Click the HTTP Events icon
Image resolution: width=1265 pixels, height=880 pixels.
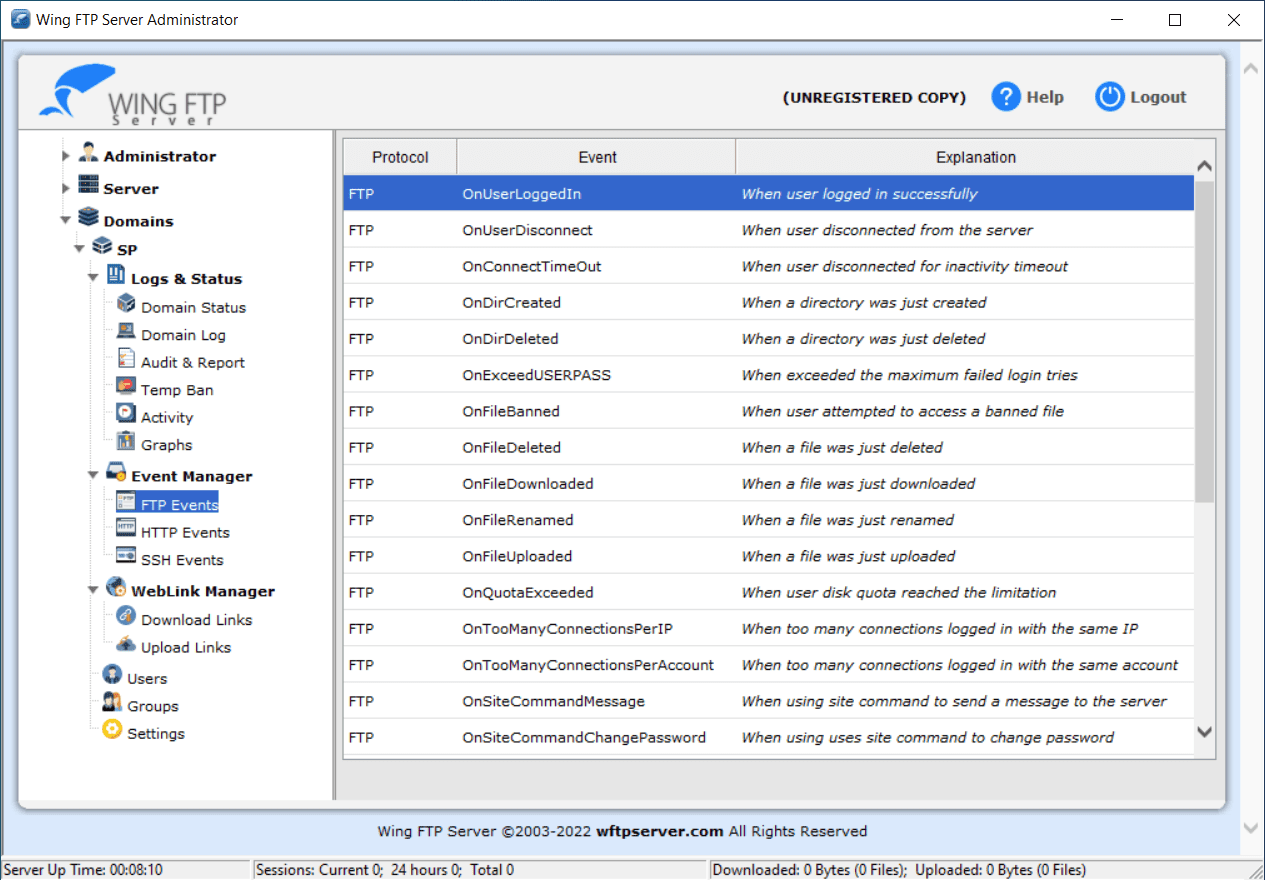click(126, 529)
